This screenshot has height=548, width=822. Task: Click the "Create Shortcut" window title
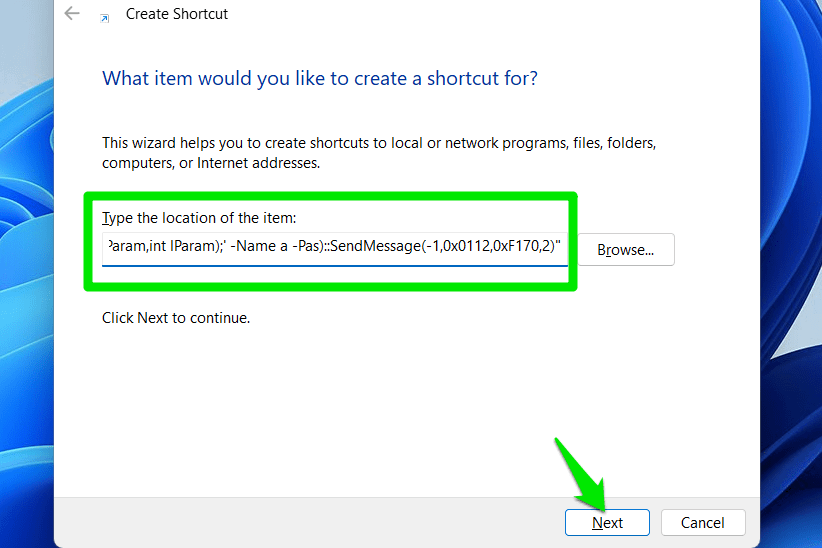click(177, 15)
